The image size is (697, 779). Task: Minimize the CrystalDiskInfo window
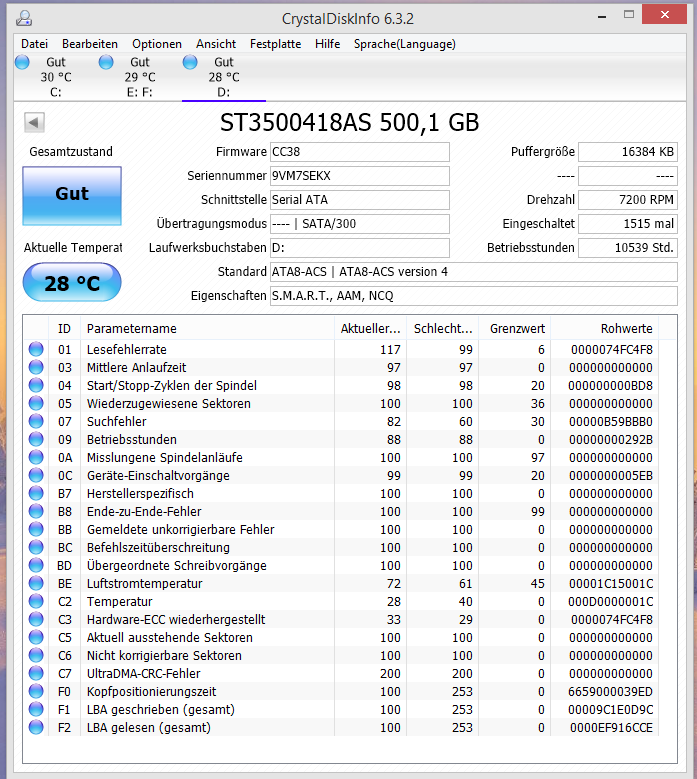pos(602,15)
